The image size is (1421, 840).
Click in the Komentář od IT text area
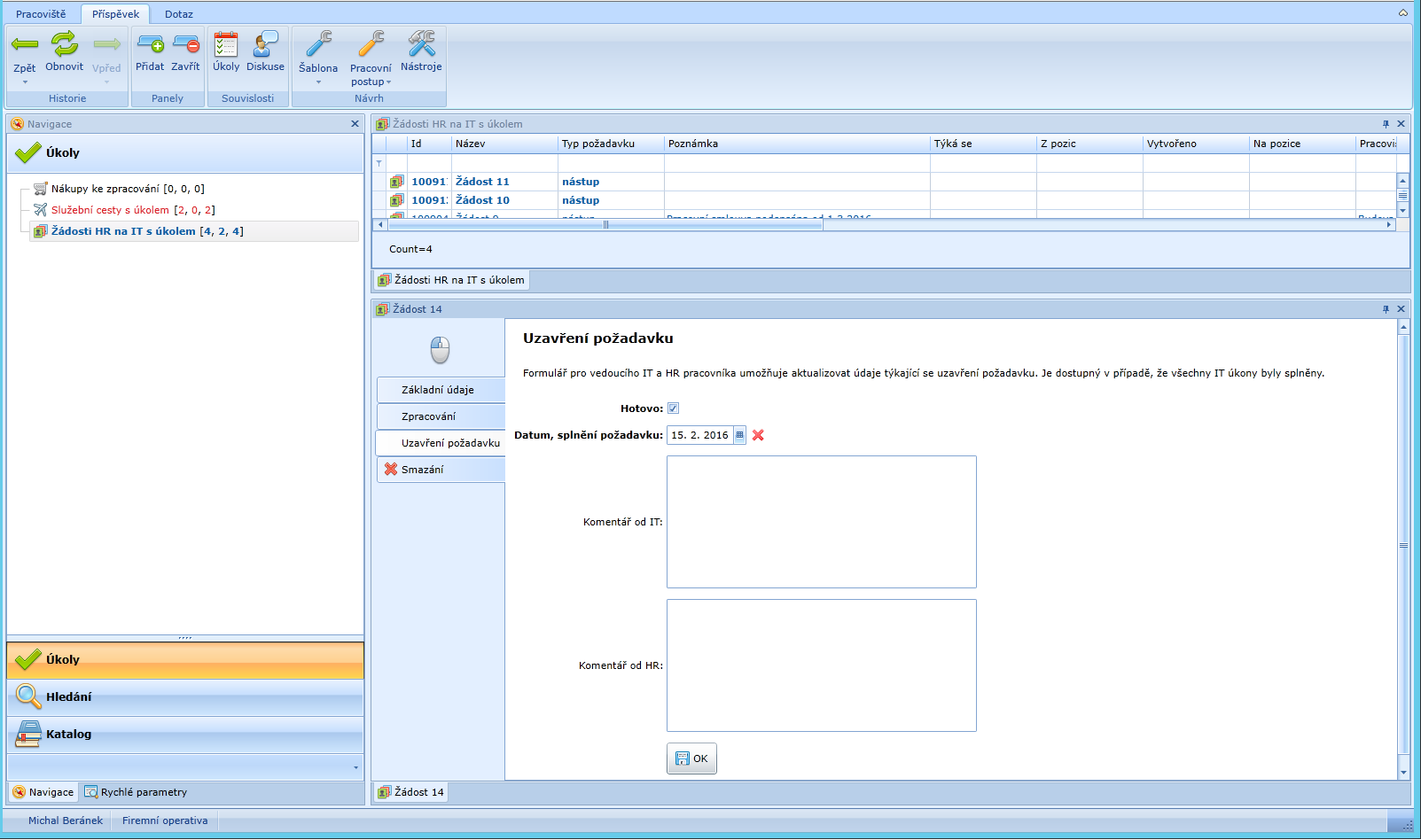[821, 522]
